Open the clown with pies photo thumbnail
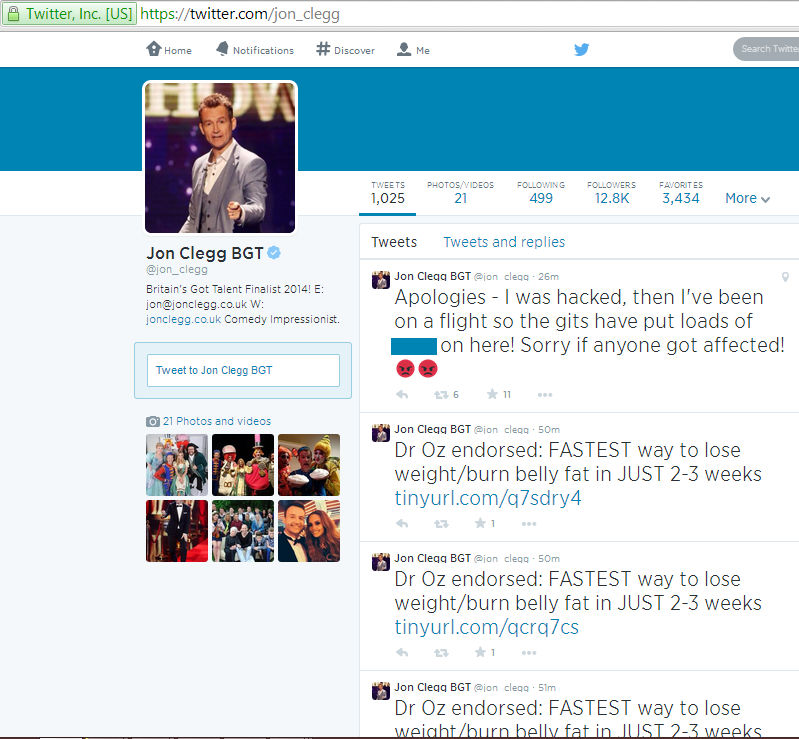The height and width of the screenshot is (739, 799). point(309,465)
